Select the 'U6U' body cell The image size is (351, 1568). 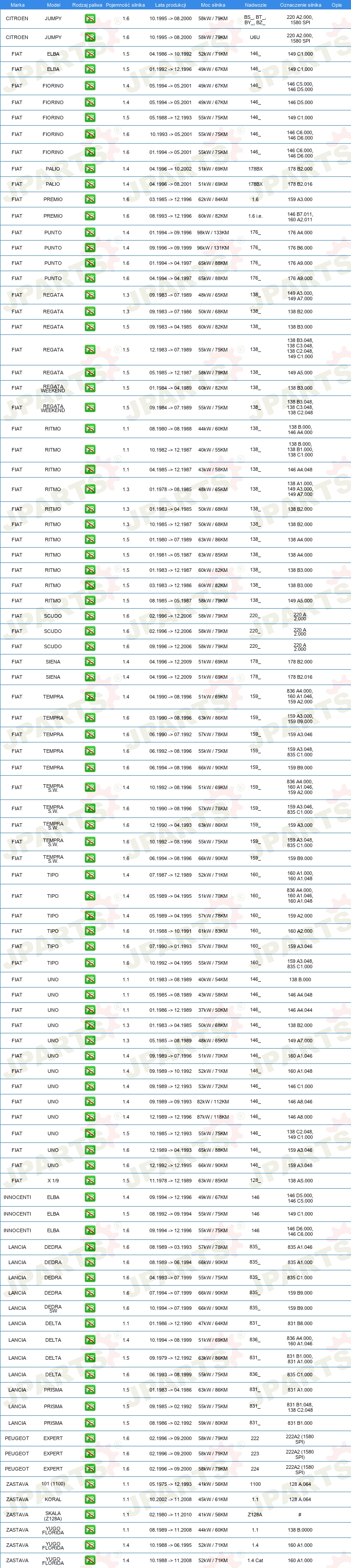(x=255, y=37)
